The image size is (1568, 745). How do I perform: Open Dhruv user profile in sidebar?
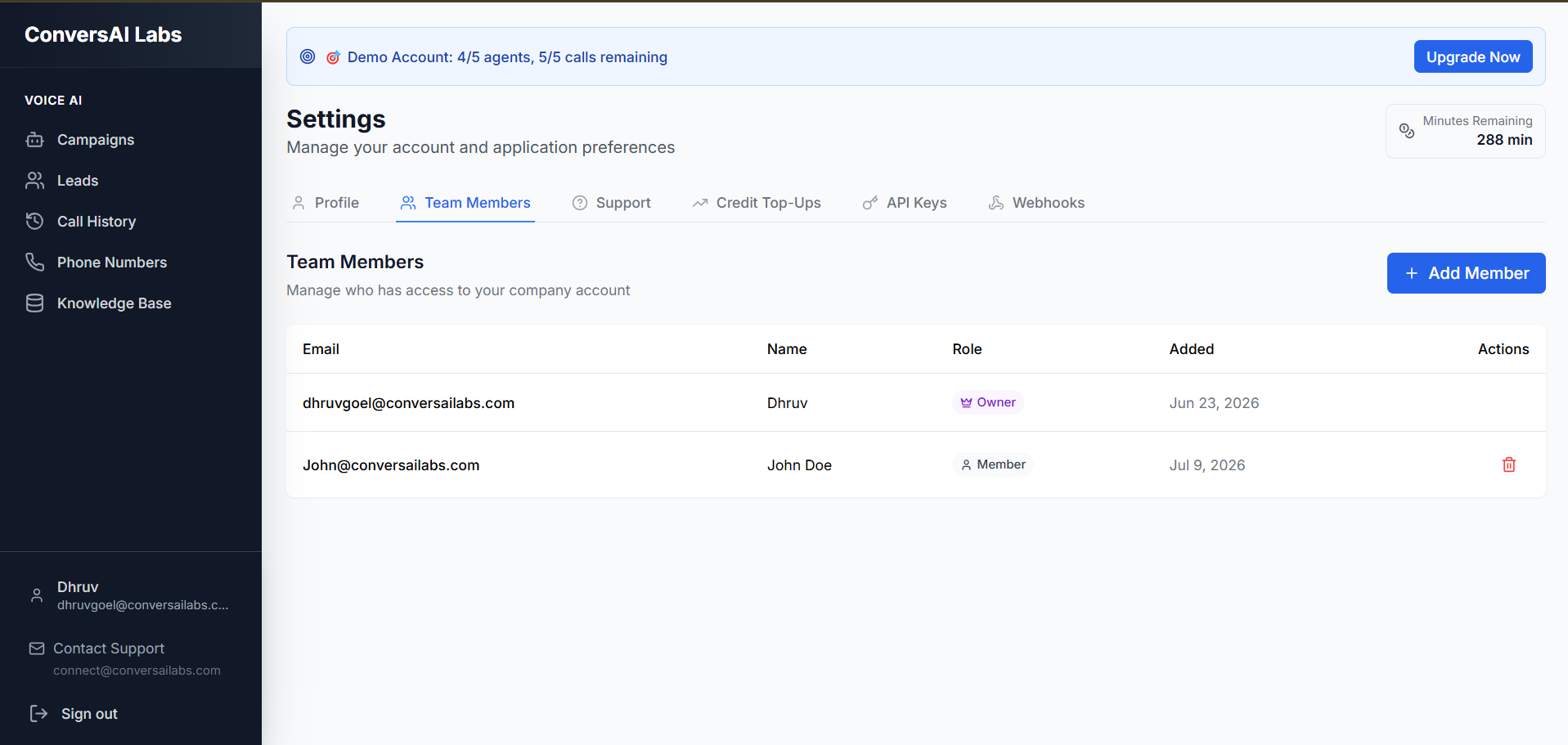131,595
